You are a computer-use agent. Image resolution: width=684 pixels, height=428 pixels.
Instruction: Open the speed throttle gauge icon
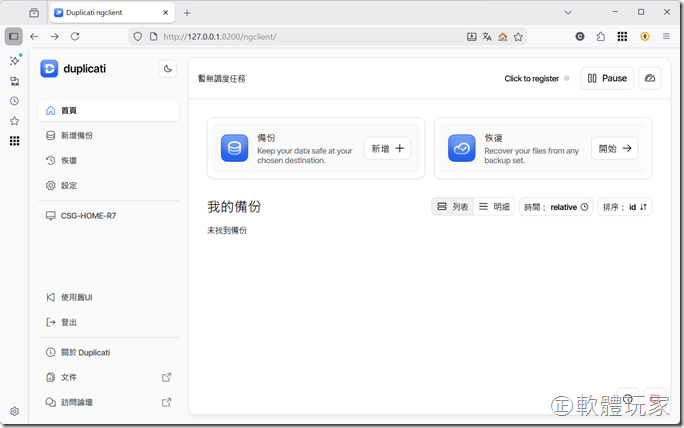(x=650, y=78)
